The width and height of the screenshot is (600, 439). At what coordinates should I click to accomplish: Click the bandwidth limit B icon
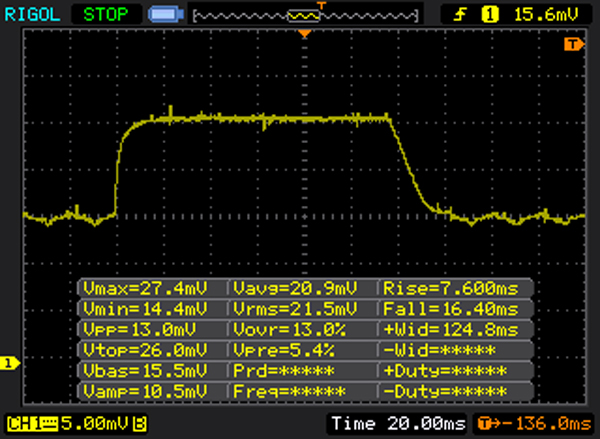pyautogui.click(x=140, y=424)
